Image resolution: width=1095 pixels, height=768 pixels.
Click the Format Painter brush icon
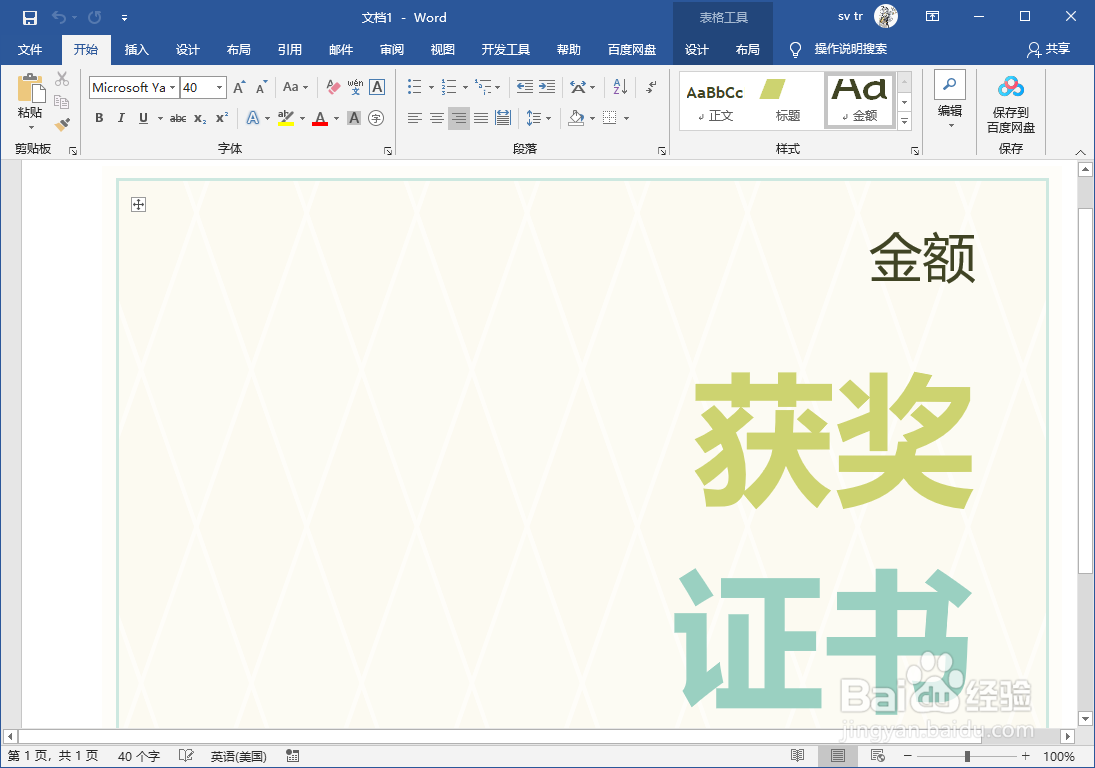click(62, 125)
